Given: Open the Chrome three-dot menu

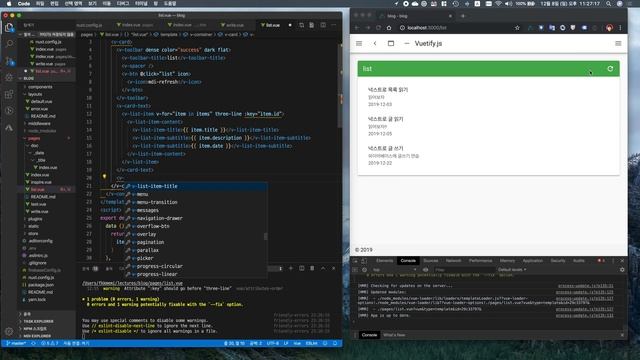Looking at the screenshot, I should point(620,28).
